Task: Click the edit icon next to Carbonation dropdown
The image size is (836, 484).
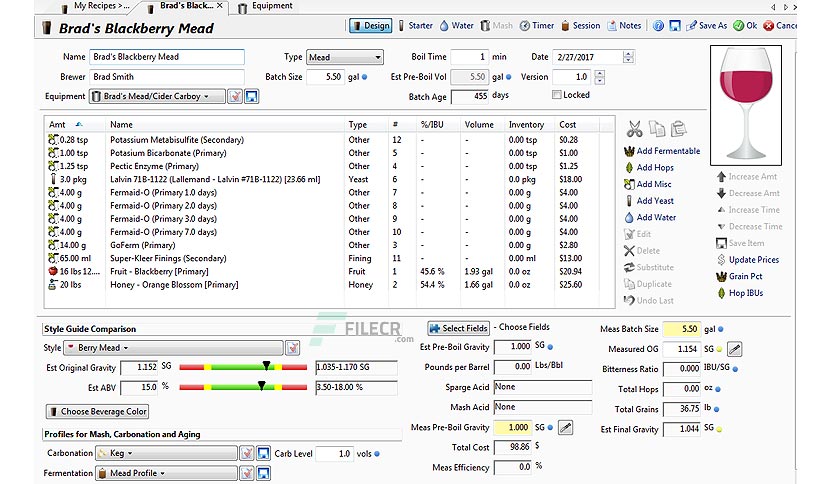Action: [x=246, y=454]
